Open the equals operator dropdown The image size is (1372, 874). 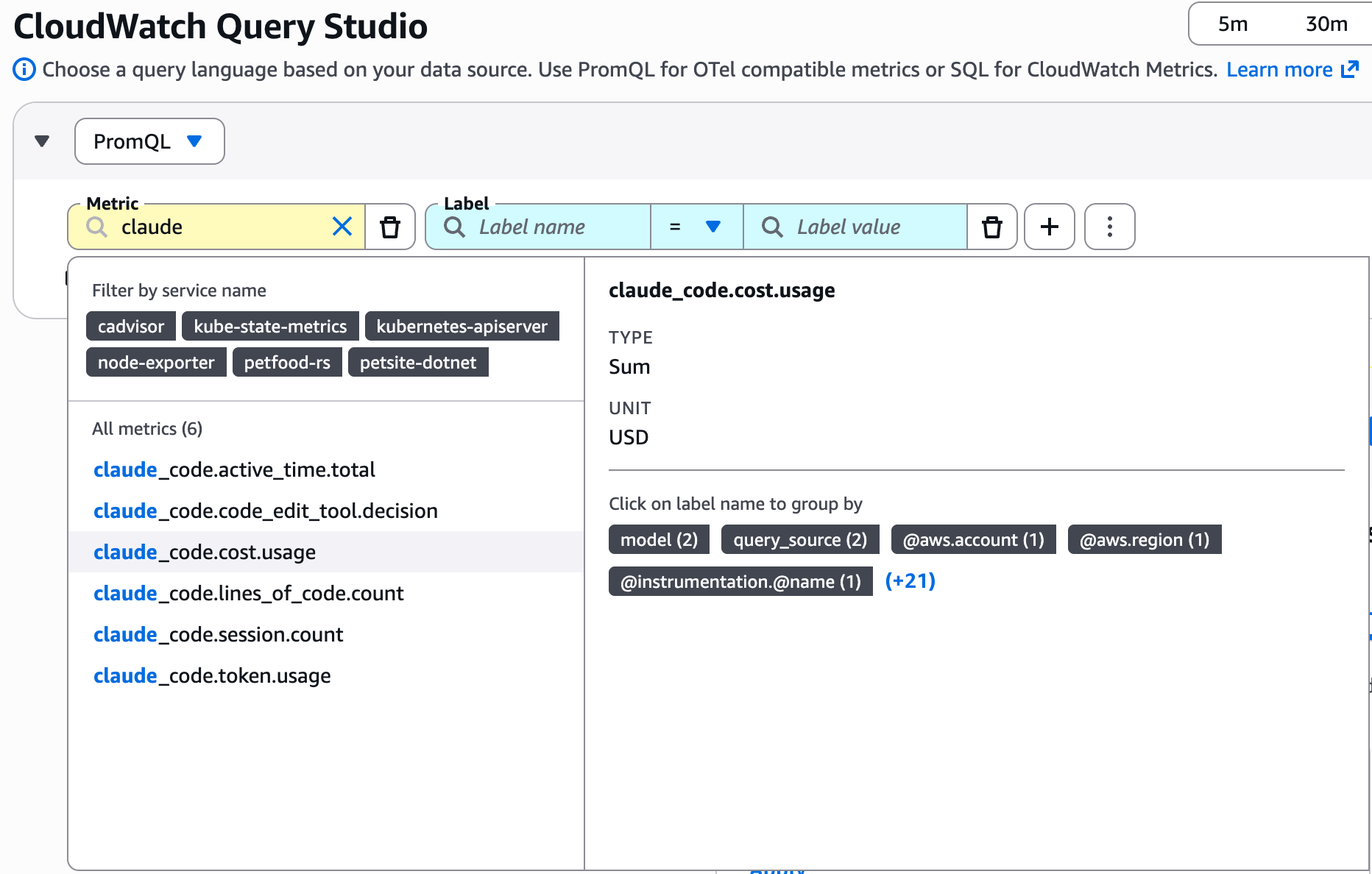696,227
